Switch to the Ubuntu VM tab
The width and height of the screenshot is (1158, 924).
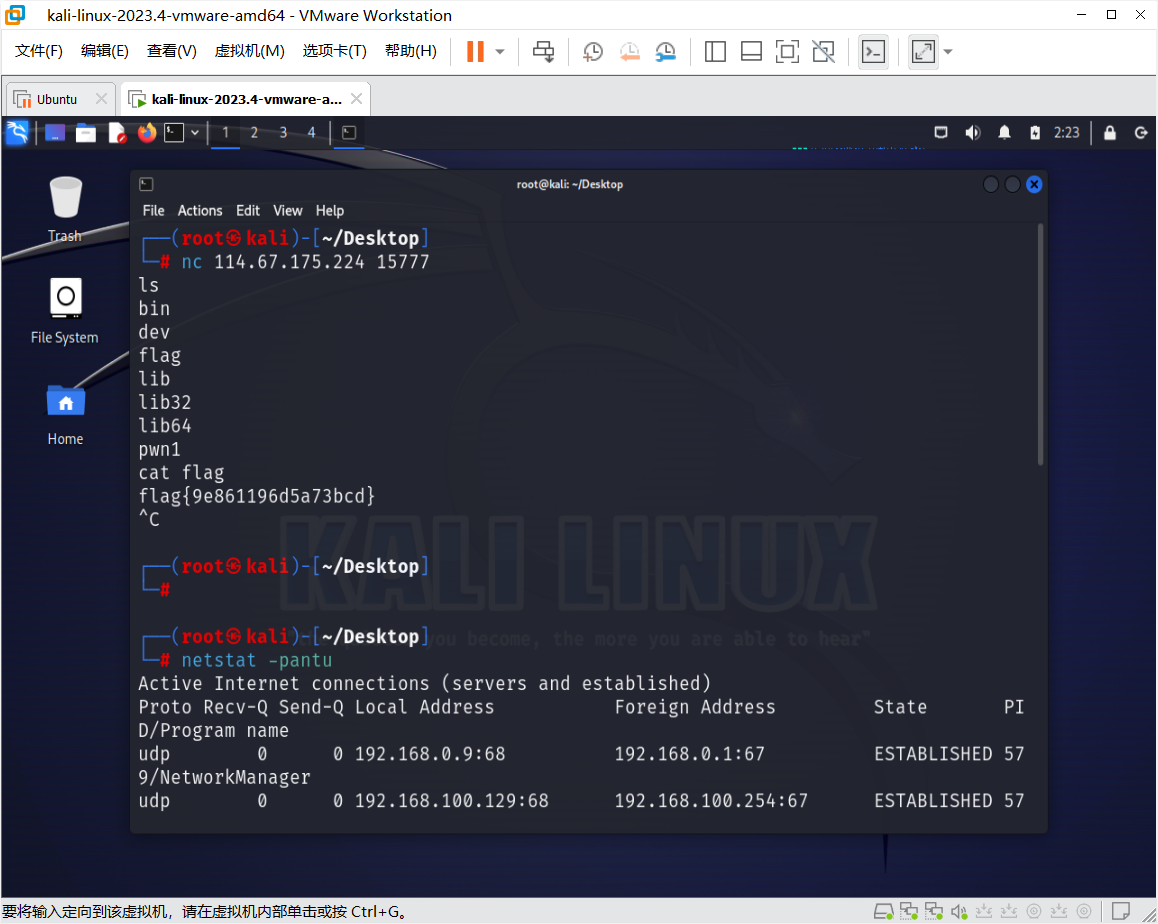pyautogui.click(x=56, y=99)
